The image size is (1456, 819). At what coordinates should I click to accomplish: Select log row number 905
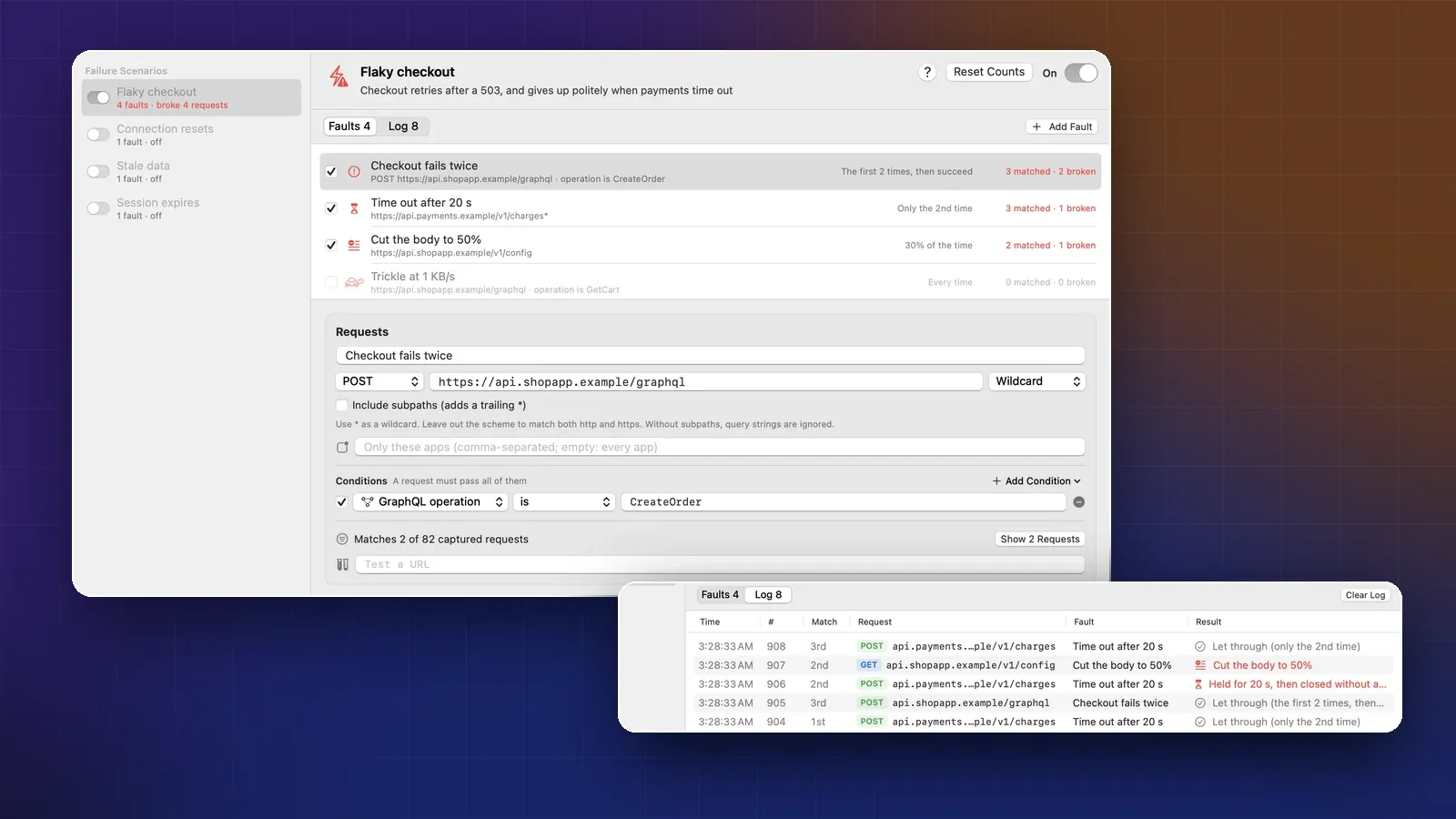coord(1043,703)
